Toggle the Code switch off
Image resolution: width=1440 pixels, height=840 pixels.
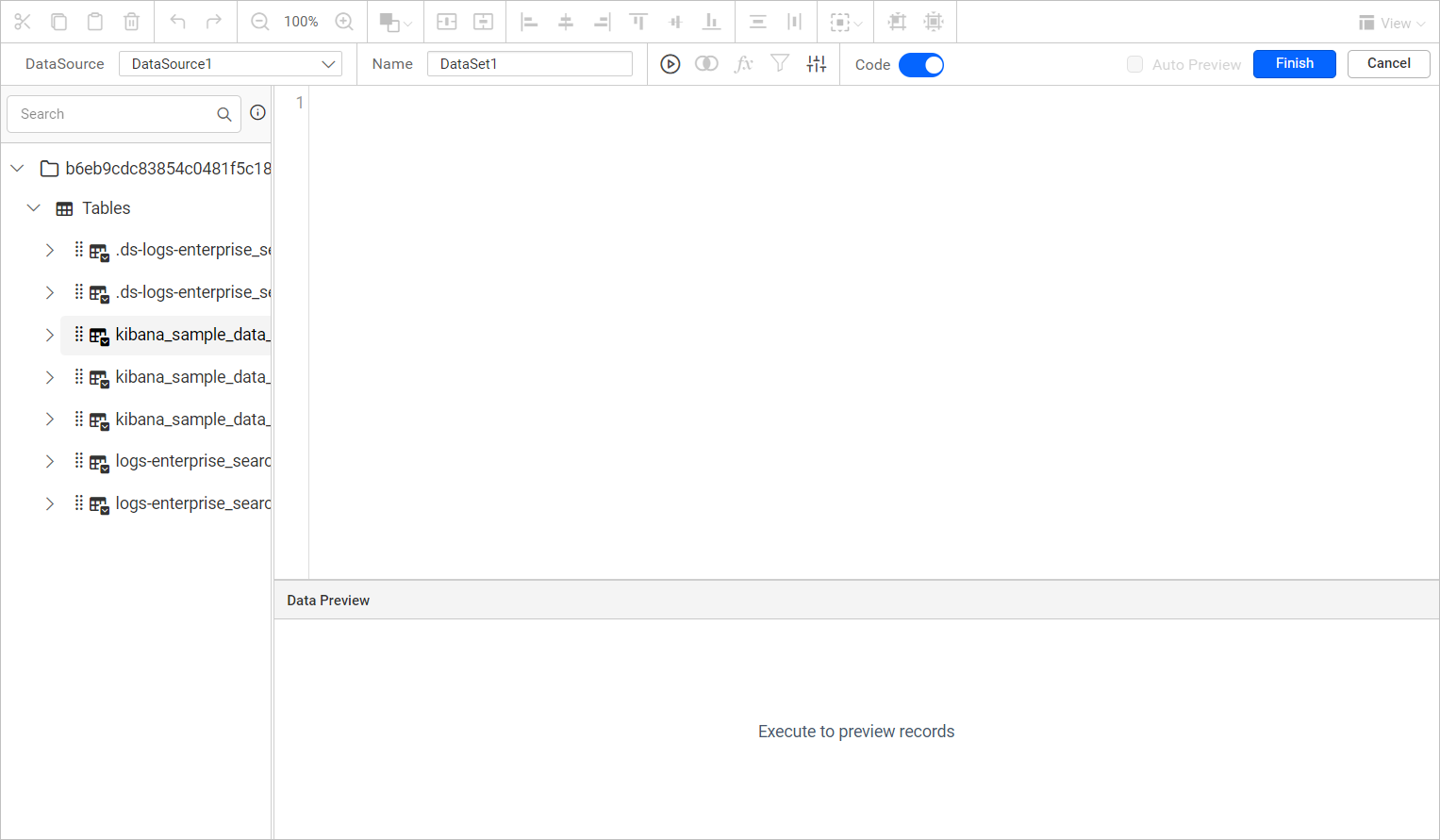pyautogui.click(x=921, y=65)
